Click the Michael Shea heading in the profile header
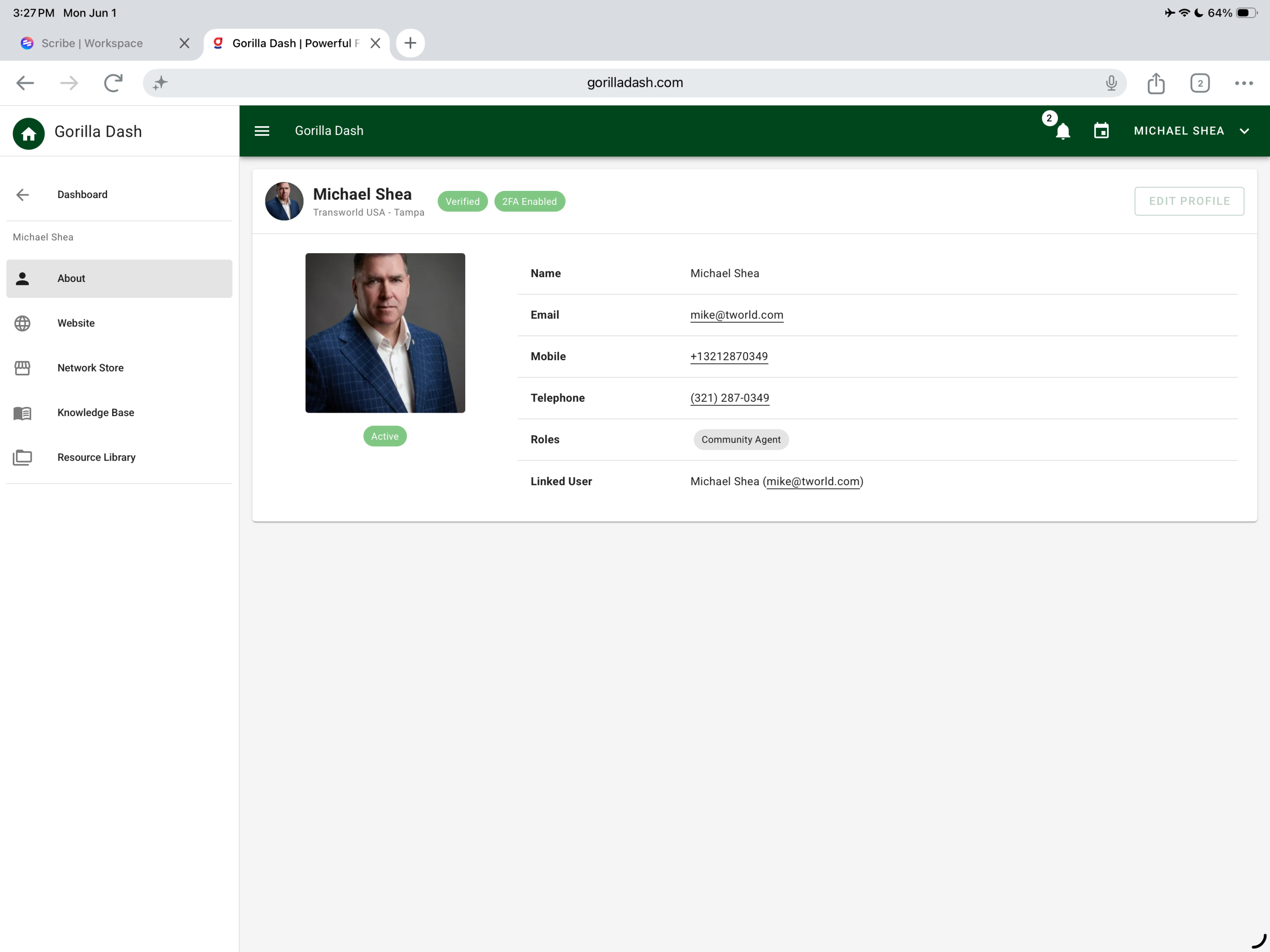This screenshot has height=952, width=1270. pos(362,194)
